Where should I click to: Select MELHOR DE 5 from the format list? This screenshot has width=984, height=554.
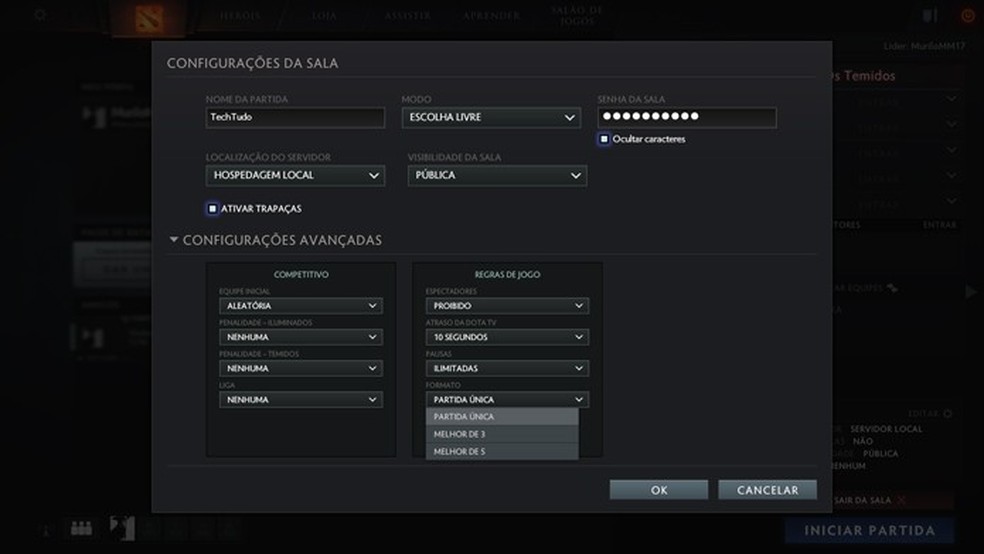coord(502,451)
